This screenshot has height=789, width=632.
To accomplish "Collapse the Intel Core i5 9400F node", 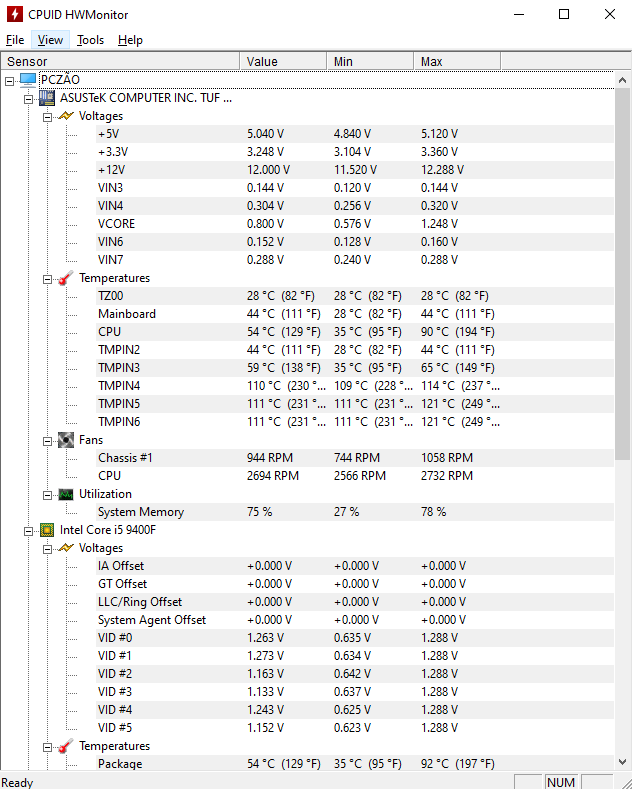I will click(28, 531).
